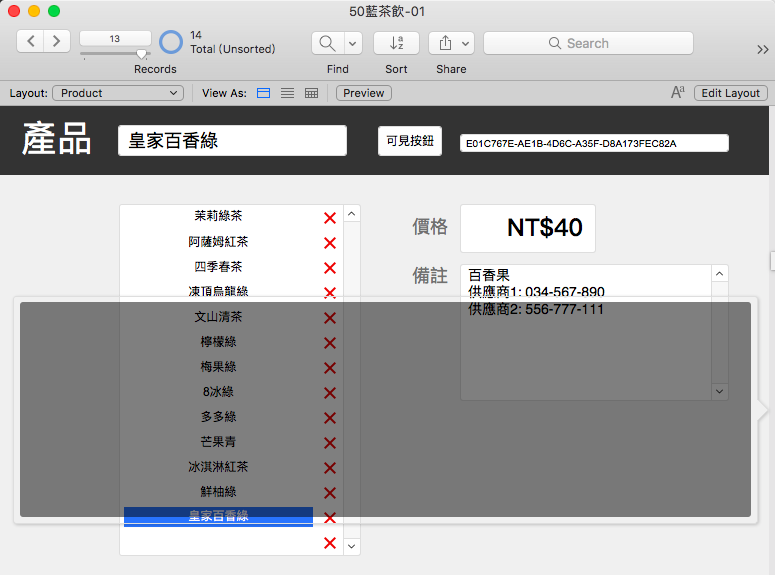Click the record number field showing 13

tap(115, 39)
